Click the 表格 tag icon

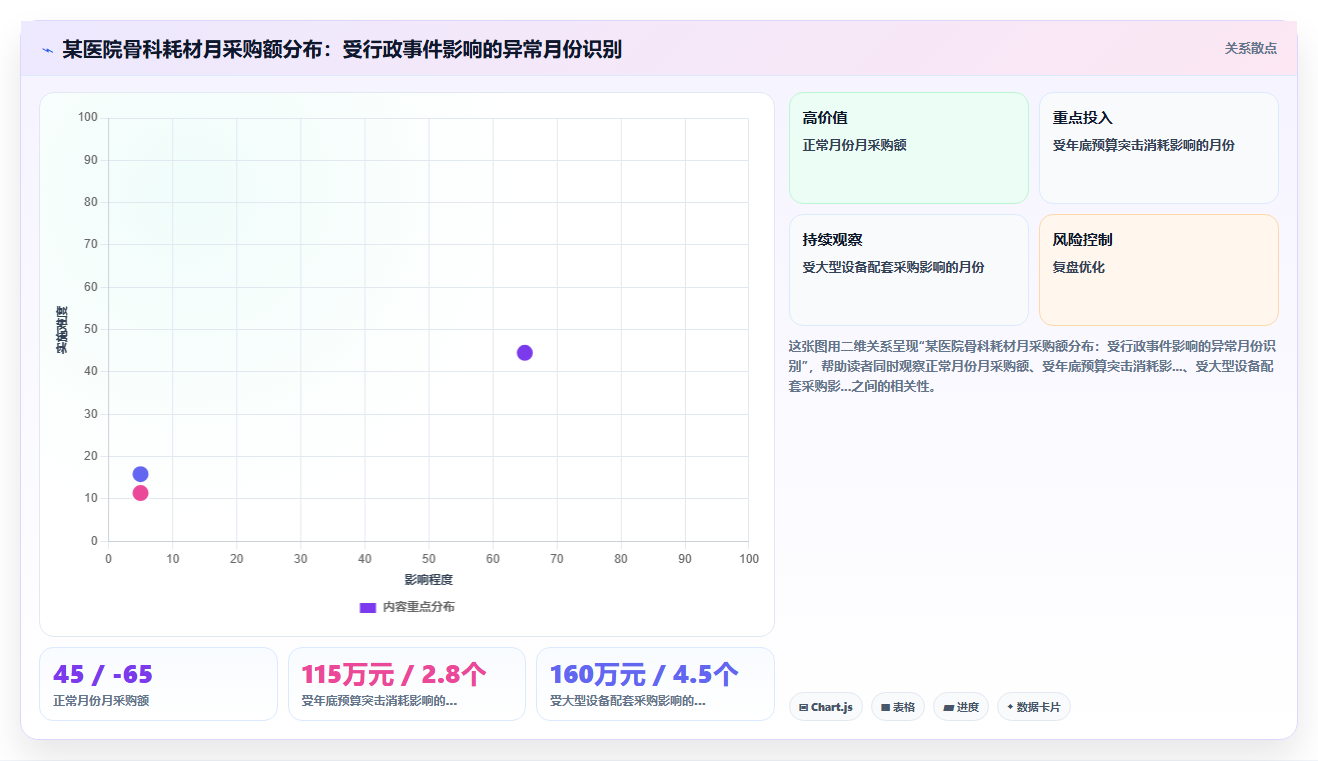(x=886, y=707)
